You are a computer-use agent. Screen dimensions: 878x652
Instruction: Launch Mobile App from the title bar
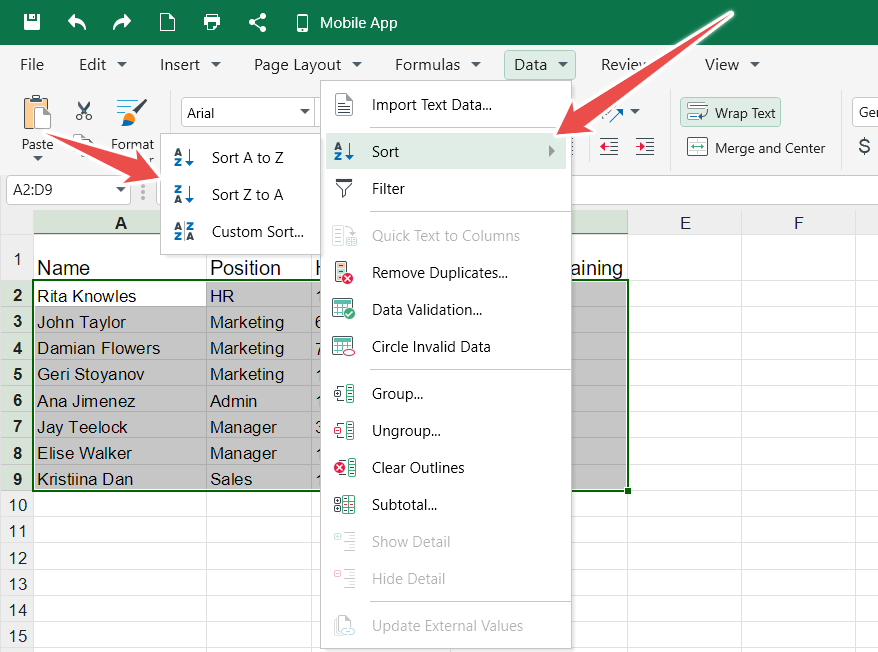pyautogui.click(x=346, y=22)
